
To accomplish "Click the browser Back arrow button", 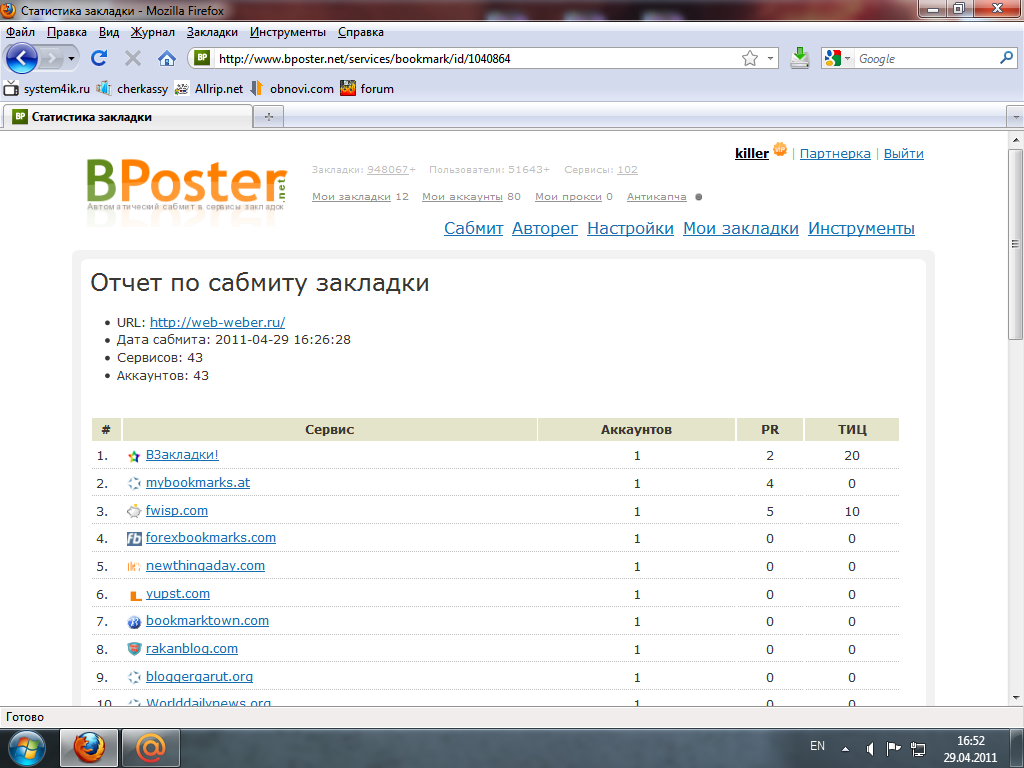I will [x=22, y=59].
